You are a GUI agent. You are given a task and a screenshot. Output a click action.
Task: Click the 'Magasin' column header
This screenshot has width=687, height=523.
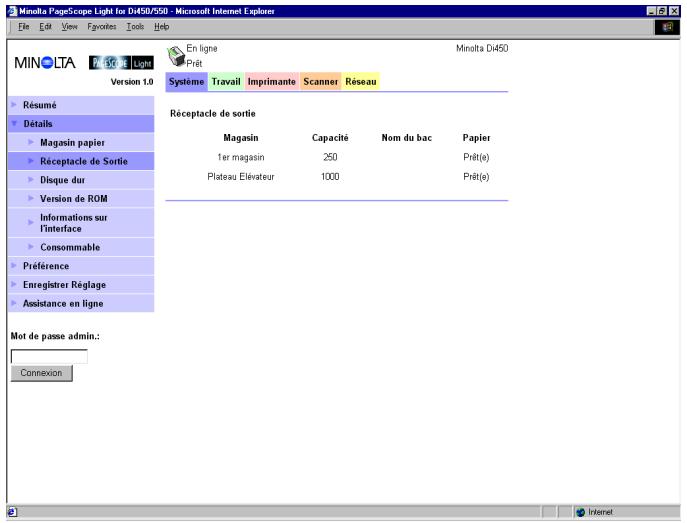[241, 138]
